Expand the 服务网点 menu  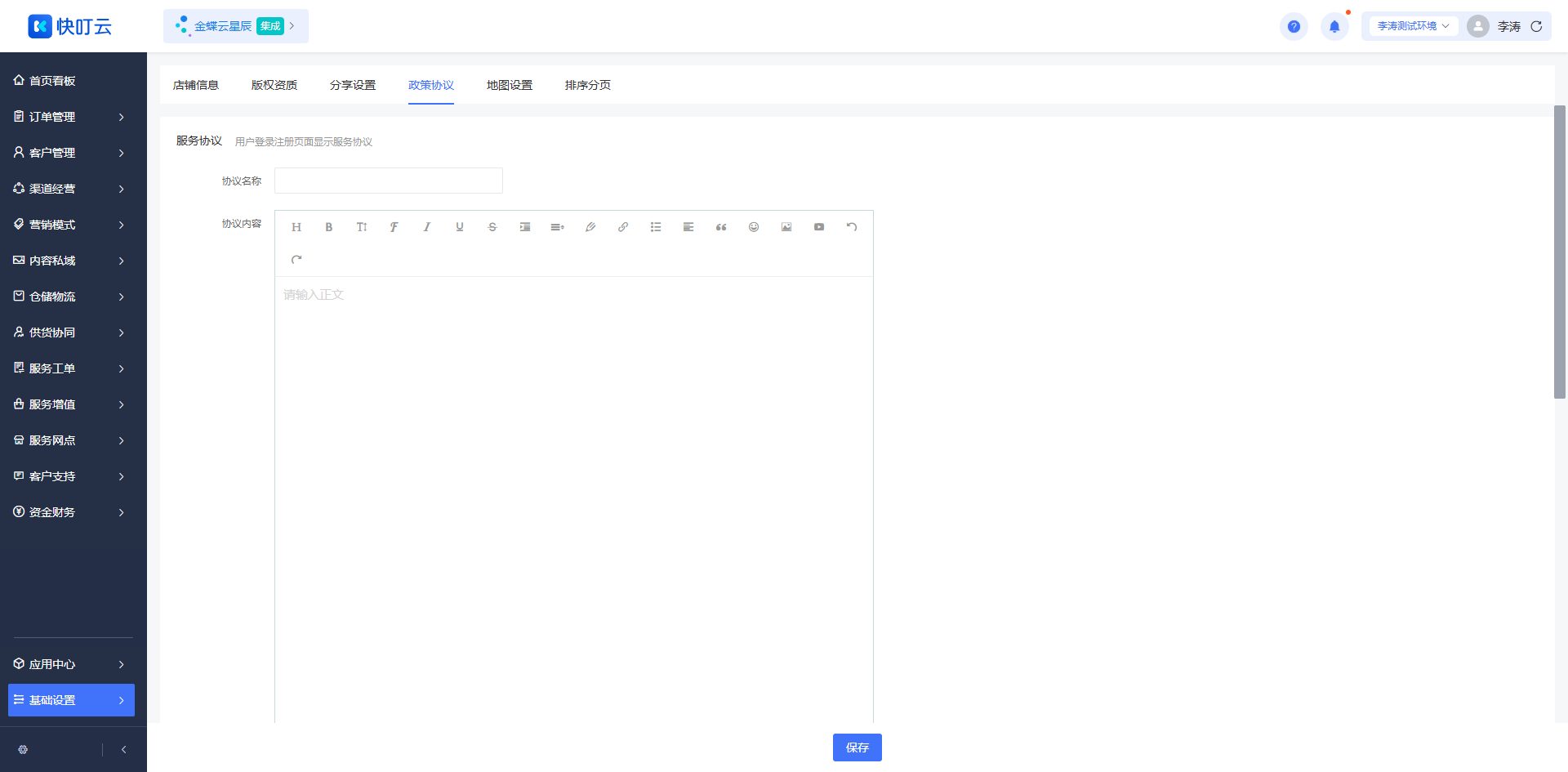click(x=71, y=440)
